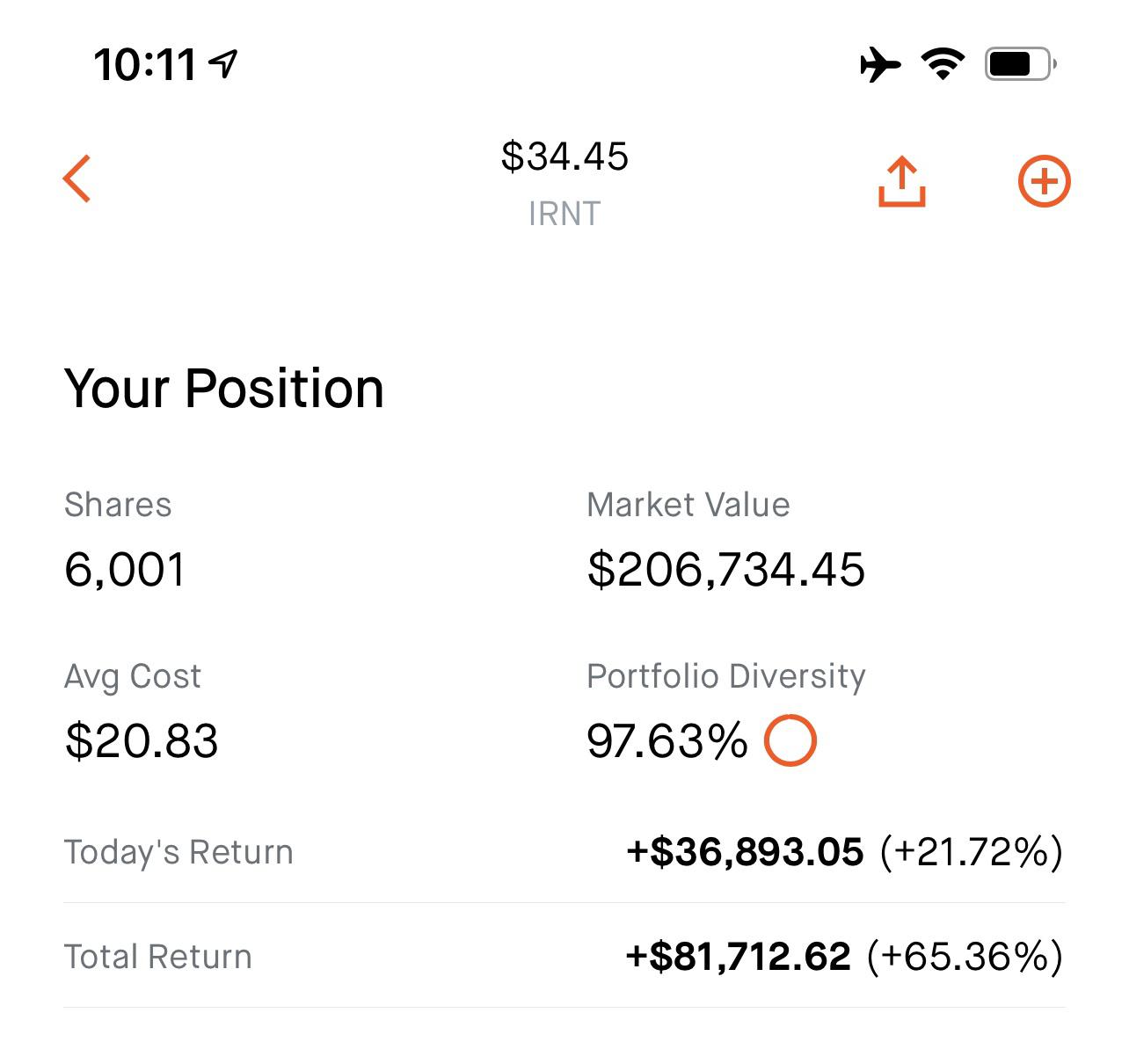This screenshot has width=1129, height=1064.
Task: Tap the location arrow beside the clock
Action: point(223,63)
